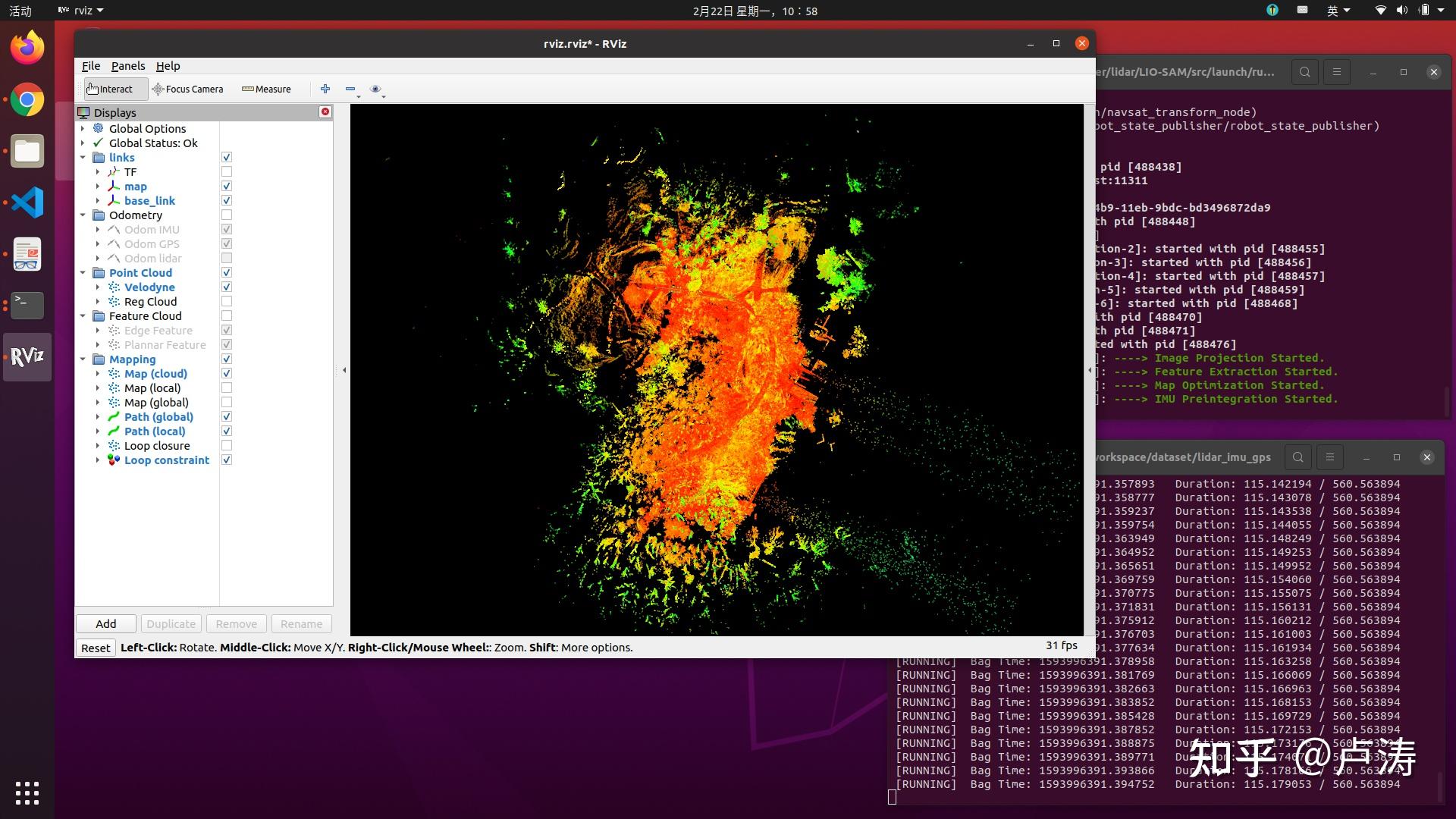This screenshot has height=819, width=1456.
Task: Open the File menu
Action: click(x=90, y=66)
